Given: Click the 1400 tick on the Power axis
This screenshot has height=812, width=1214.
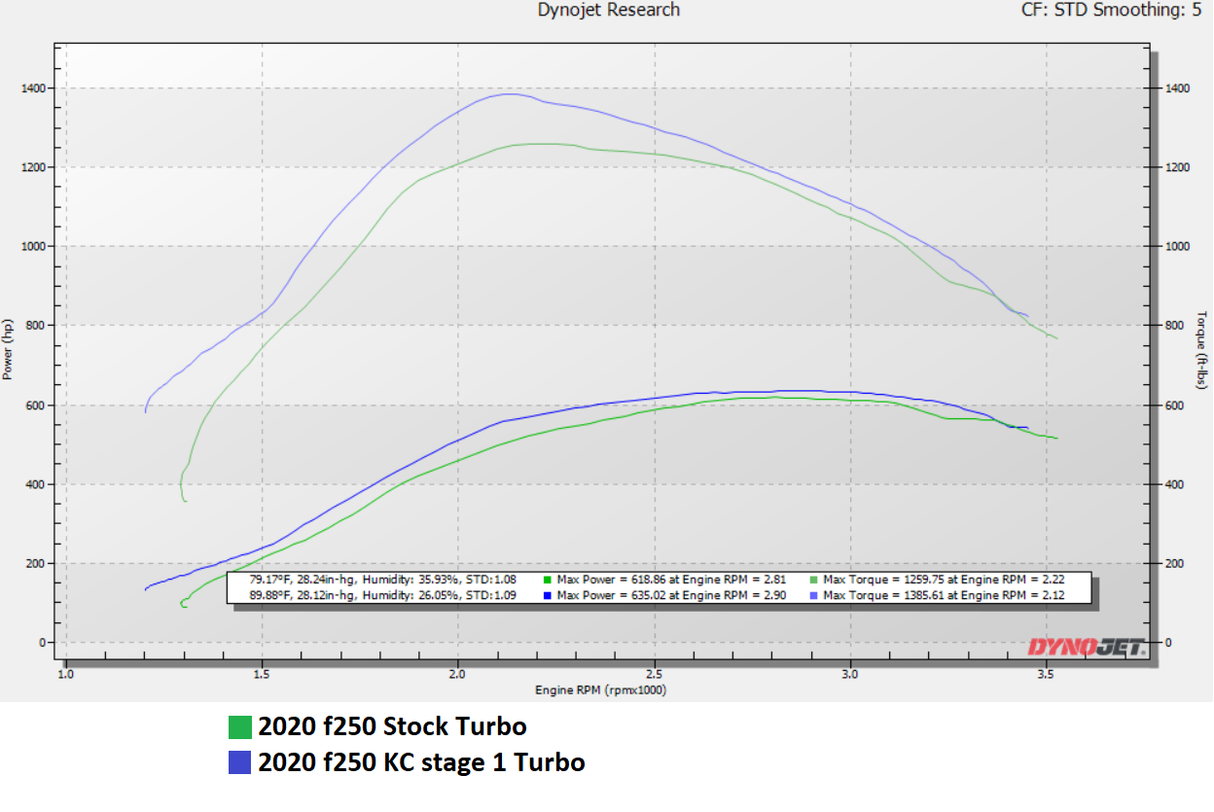Looking at the screenshot, I should tap(32, 89).
